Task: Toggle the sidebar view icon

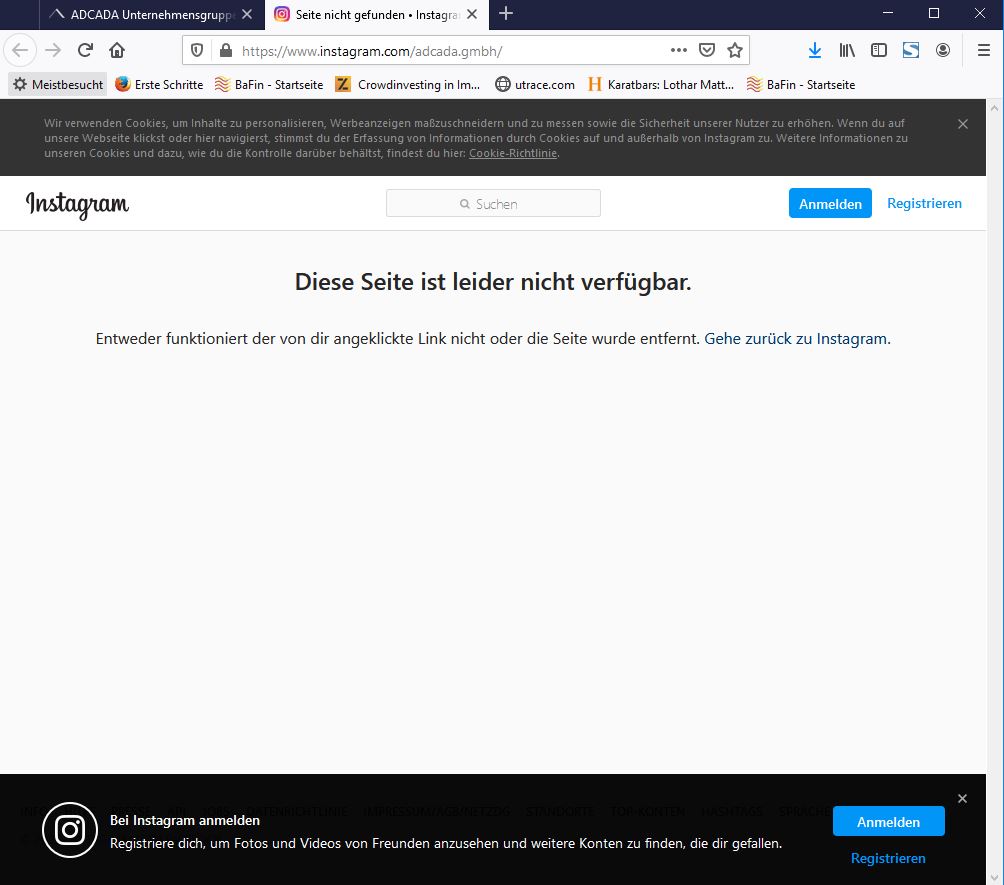Action: [x=879, y=50]
